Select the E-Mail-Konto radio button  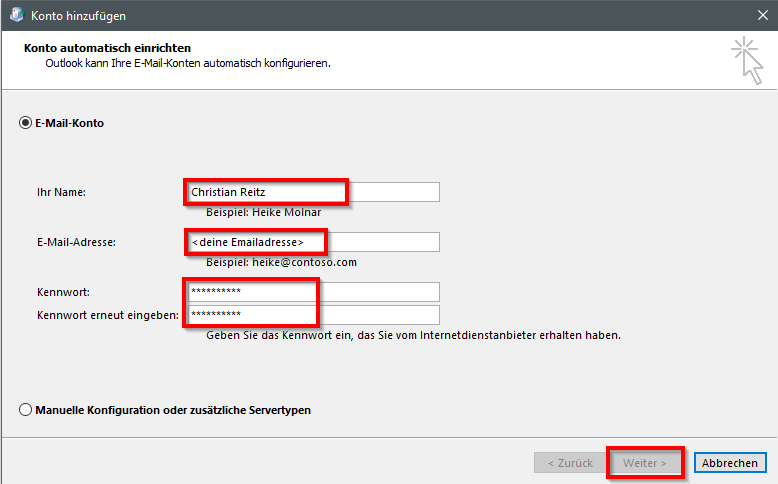point(25,123)
